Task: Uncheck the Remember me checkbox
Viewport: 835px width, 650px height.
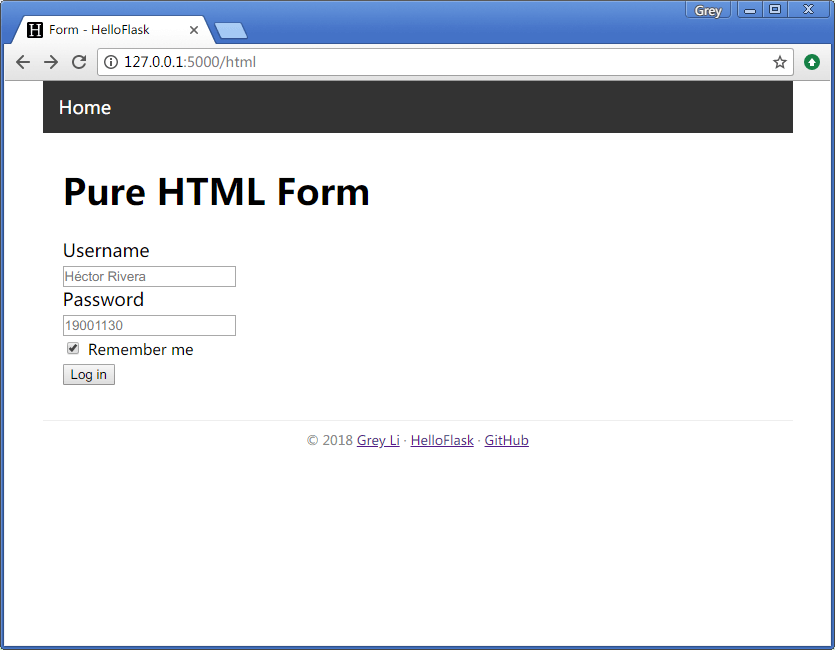Action: [x=73, y=349]
